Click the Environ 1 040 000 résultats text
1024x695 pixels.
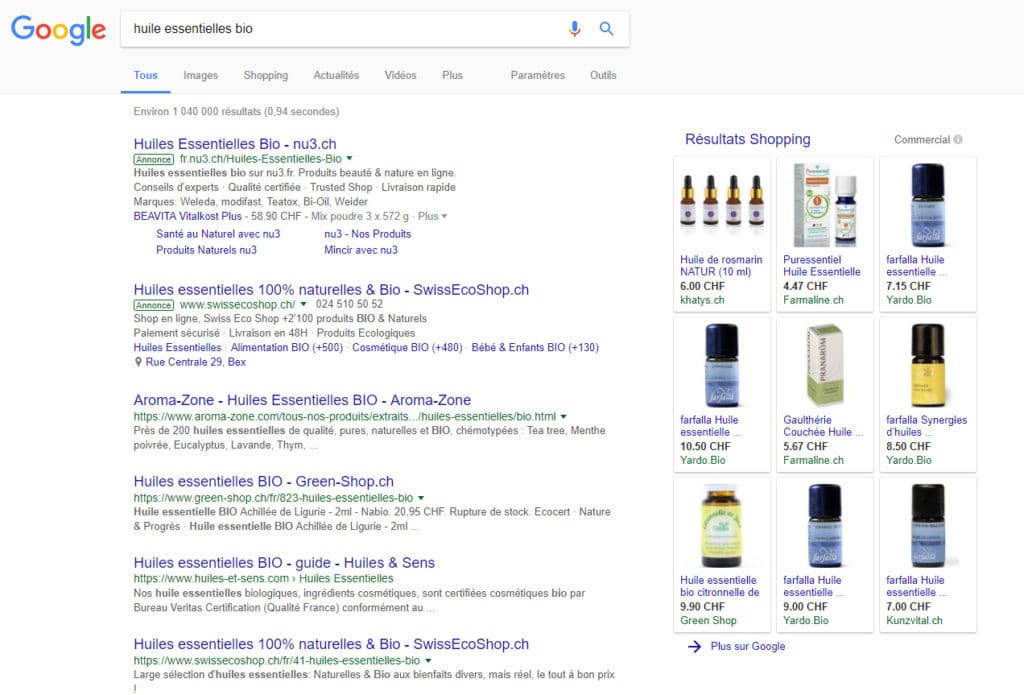236,112
